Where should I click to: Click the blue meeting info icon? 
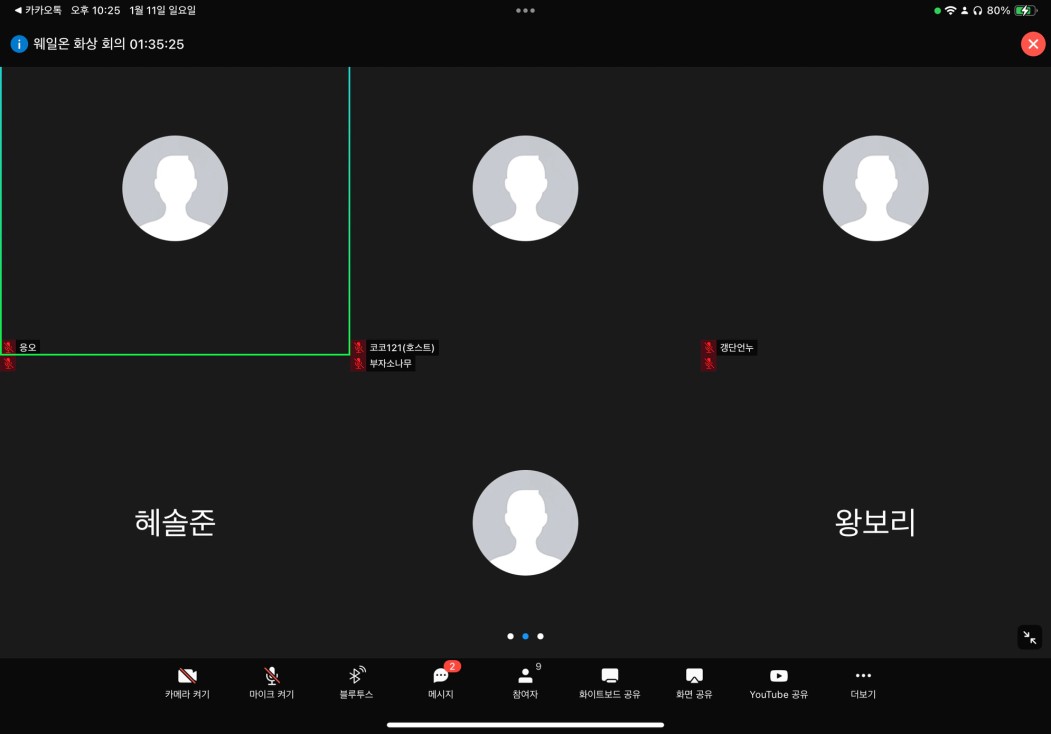tap(19, 44)
